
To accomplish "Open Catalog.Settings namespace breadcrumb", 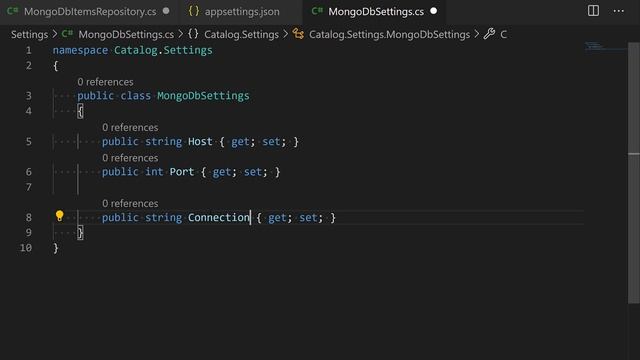I will [x=241, y=35].
